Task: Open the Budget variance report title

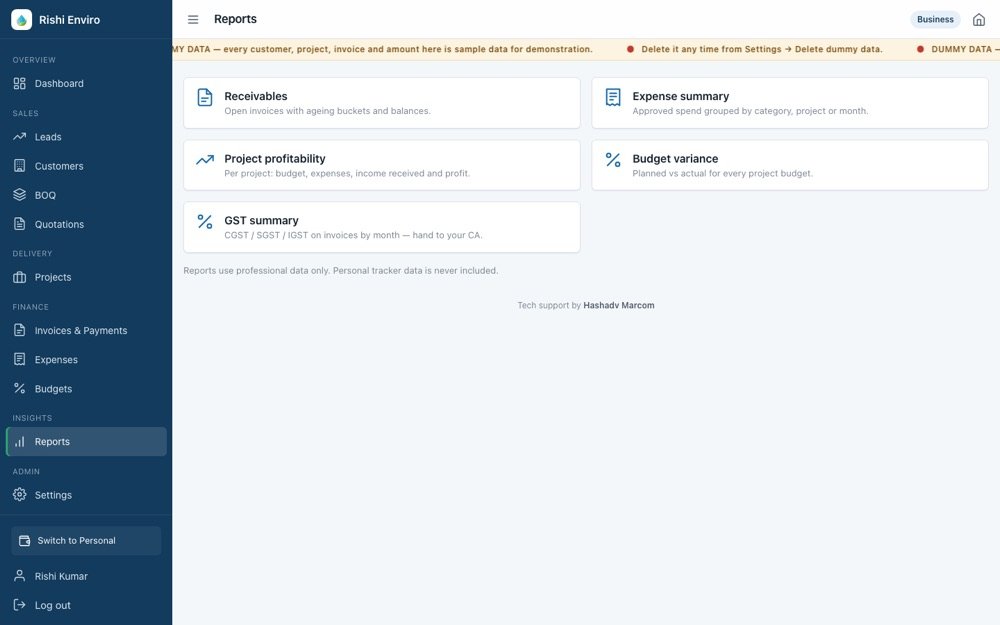Action: 675,159
